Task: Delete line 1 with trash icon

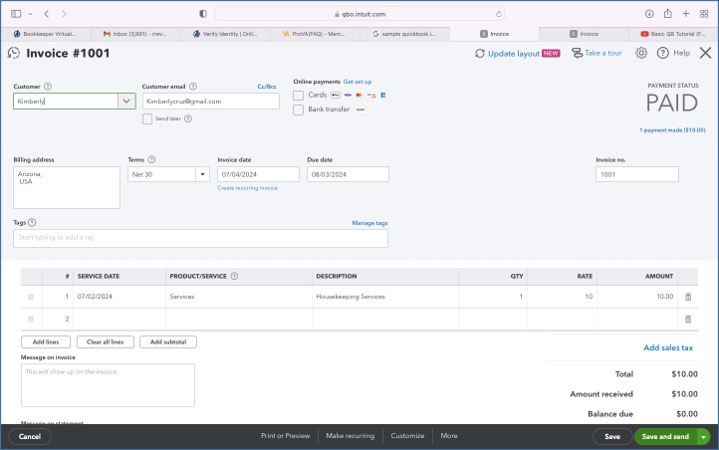Action: [x=688, y=297]
